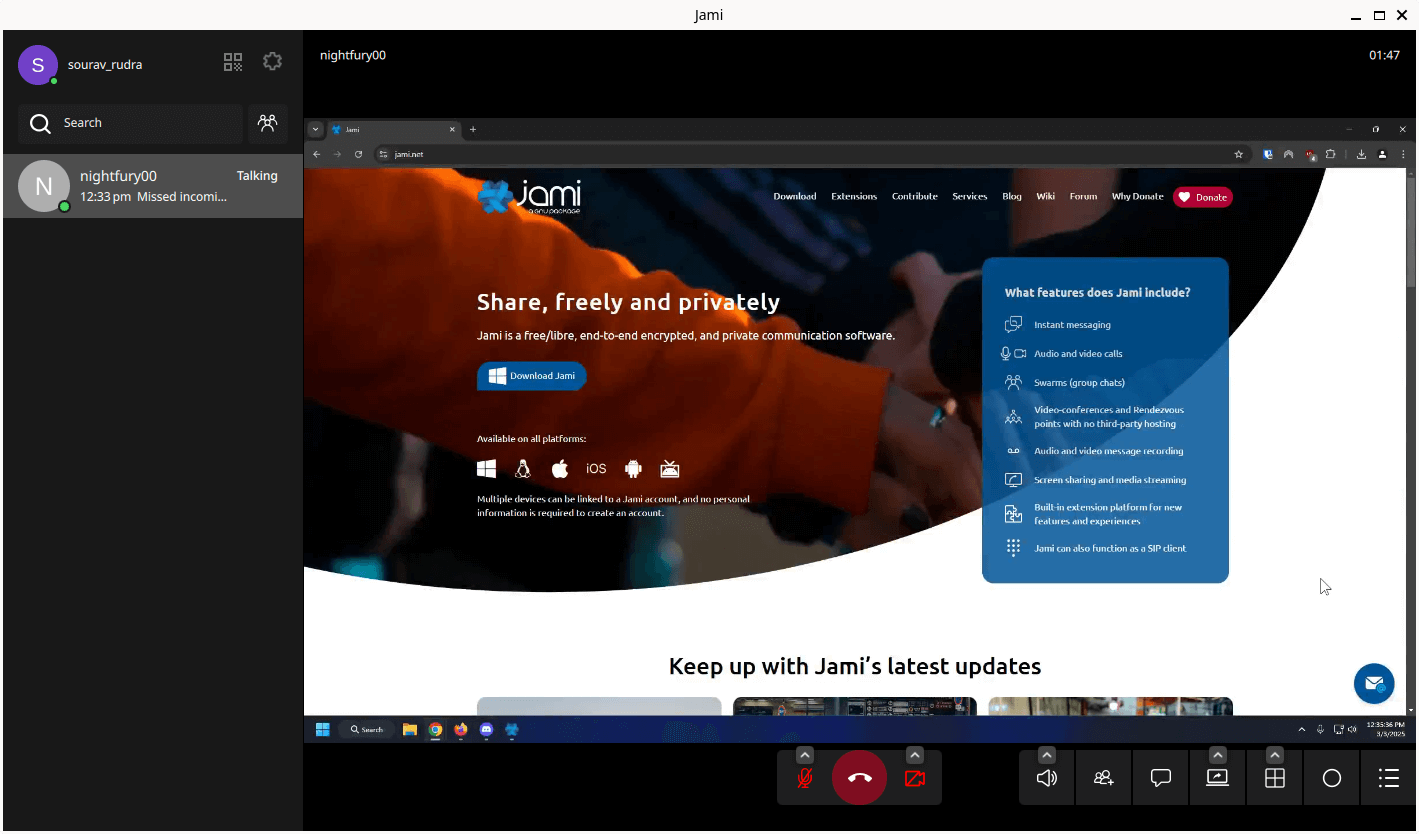Toggle off the sourav_rudra online status avatar
1419x834 pixels.
[x=38, y=64]
